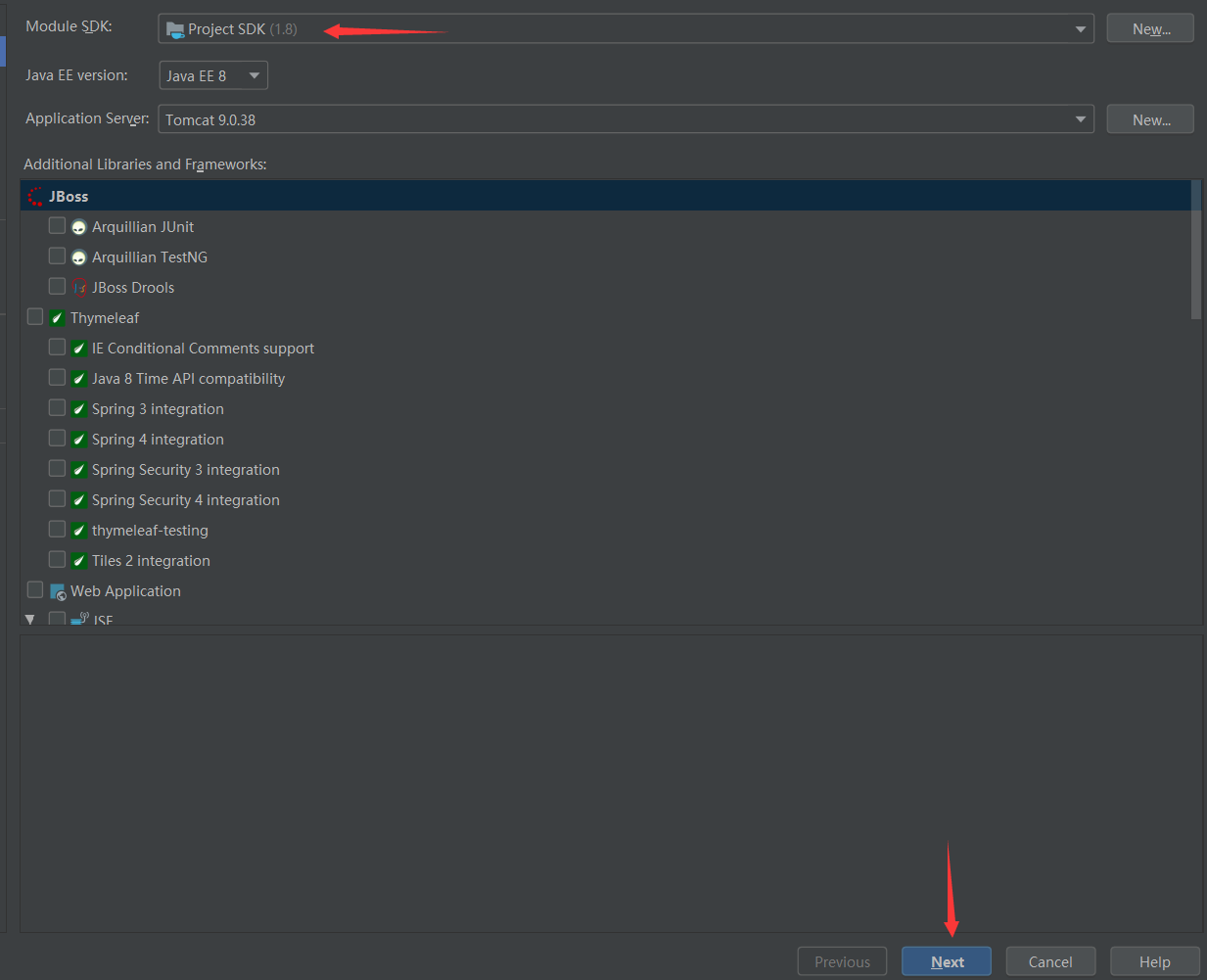The width and height of the screenshot is (1207, 980).
Task: Select 'Spring Security 4 integration' label text
Action: click(186, 500)
